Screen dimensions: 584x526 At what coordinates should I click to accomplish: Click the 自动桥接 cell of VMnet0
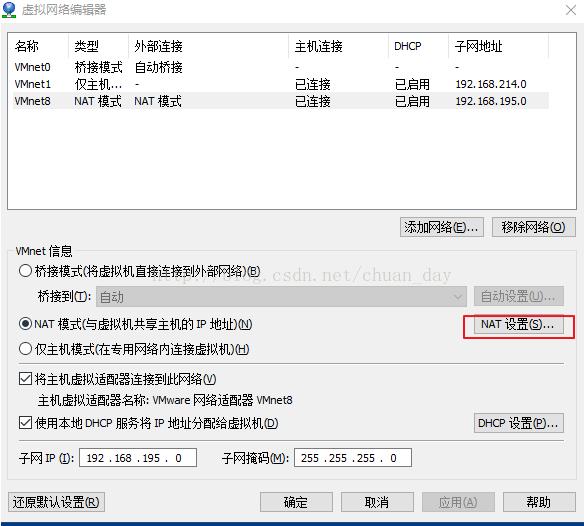(158, 67)
